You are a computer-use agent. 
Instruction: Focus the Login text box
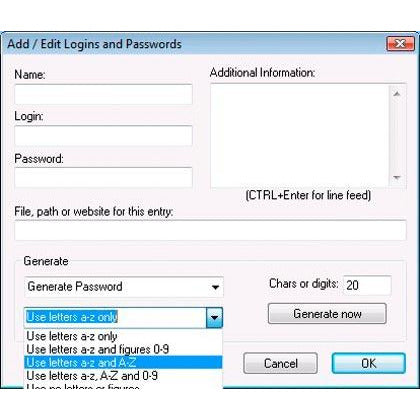[103, 136]
